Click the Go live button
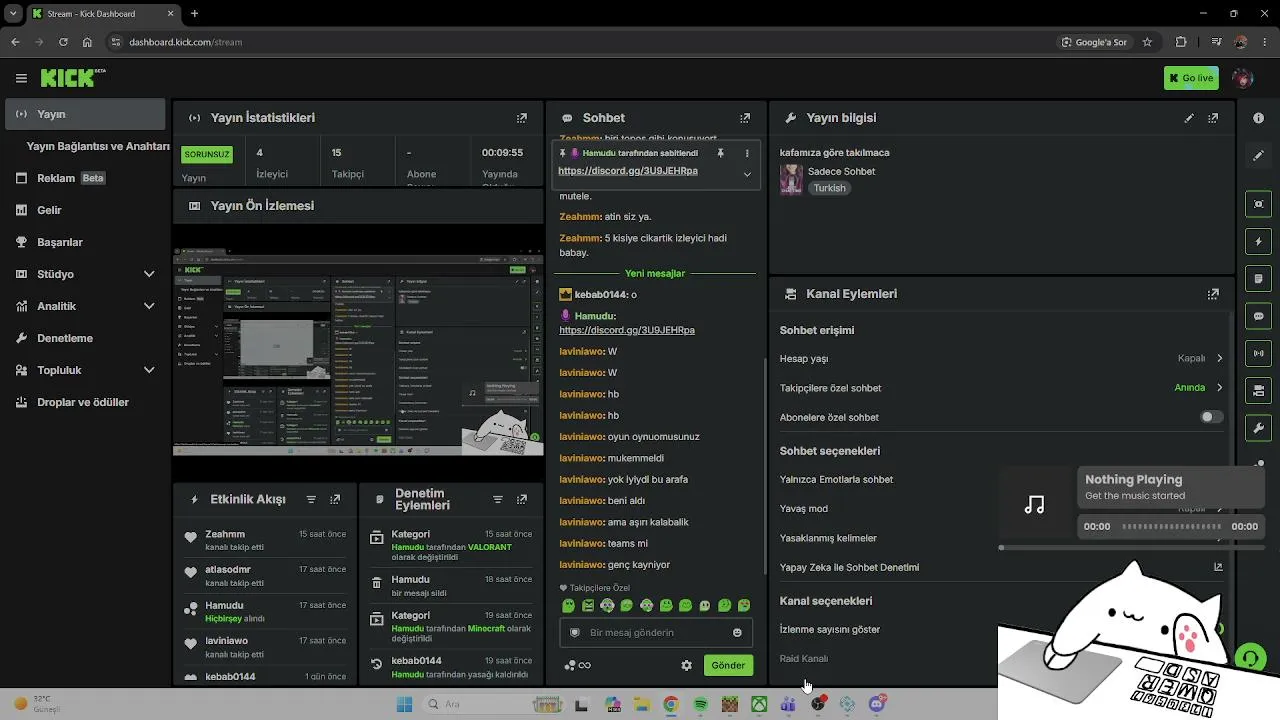The width and height of the screenshot is (1280, 720). (1191, 78)
